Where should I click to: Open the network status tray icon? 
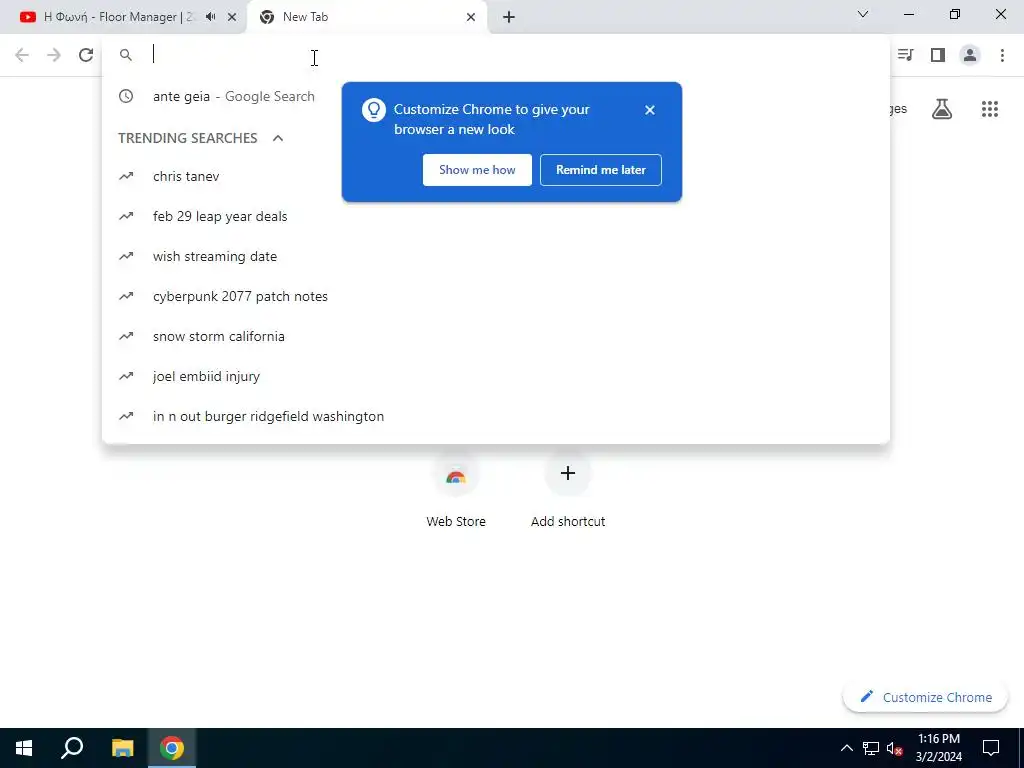click(x=871, y=748)
